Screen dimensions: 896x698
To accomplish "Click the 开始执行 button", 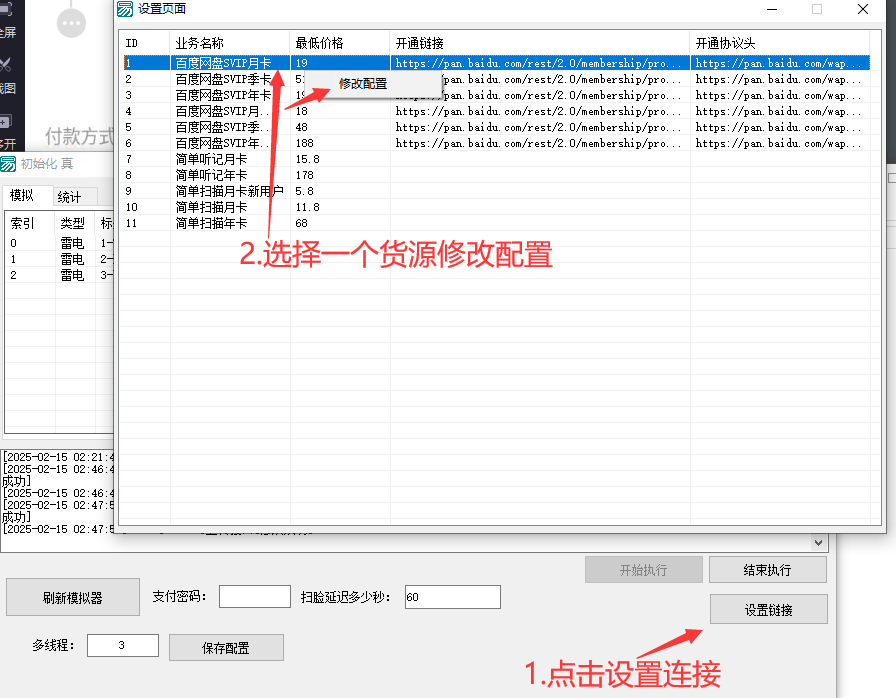I will coord(643,569).
